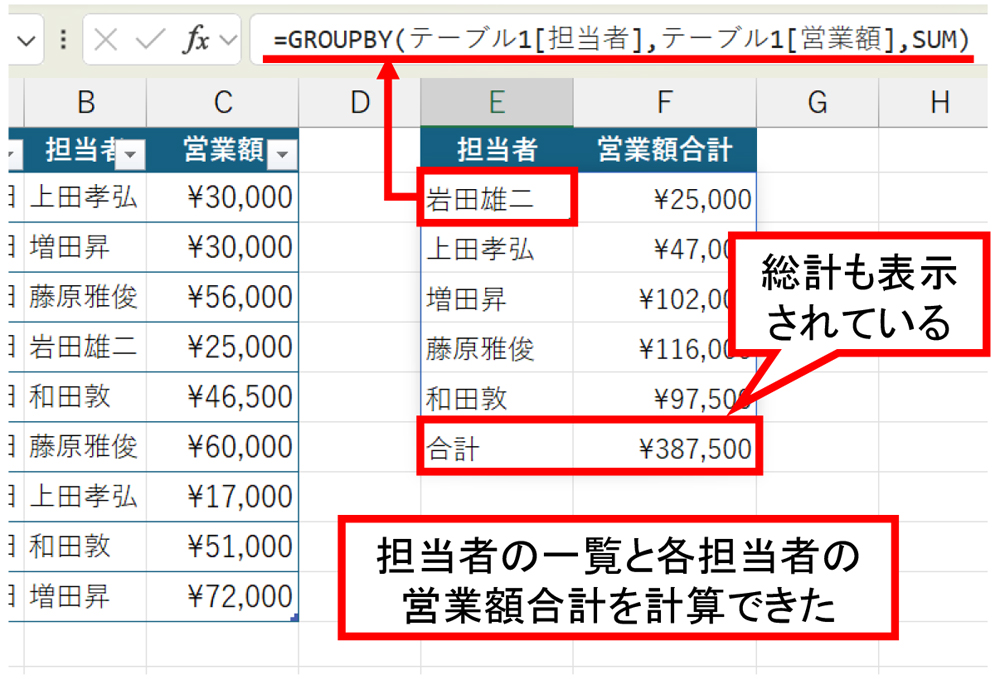The image size is (1000, 679).
Task: Select the 営業額合計 header cell
Action: point(665,150)
